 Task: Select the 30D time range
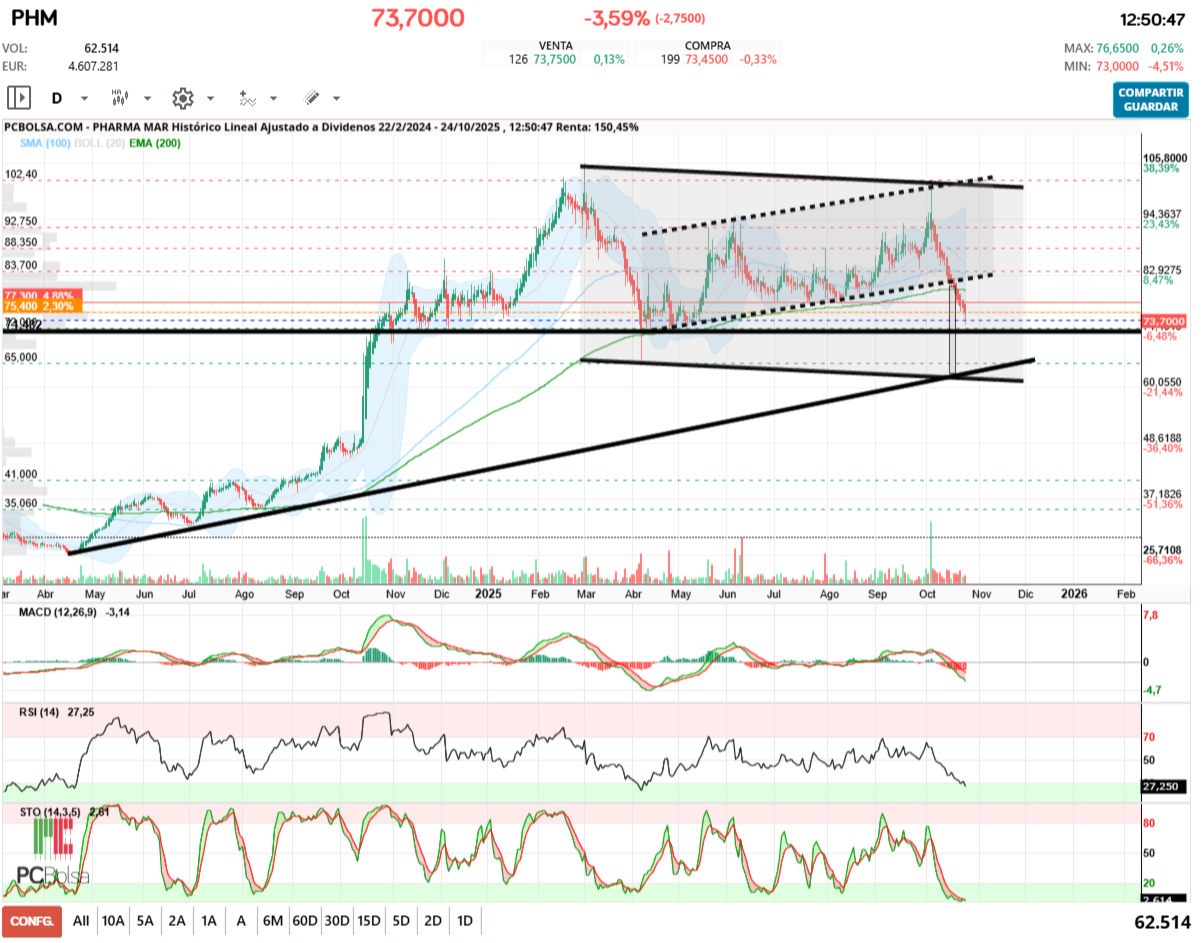point(337,920)
